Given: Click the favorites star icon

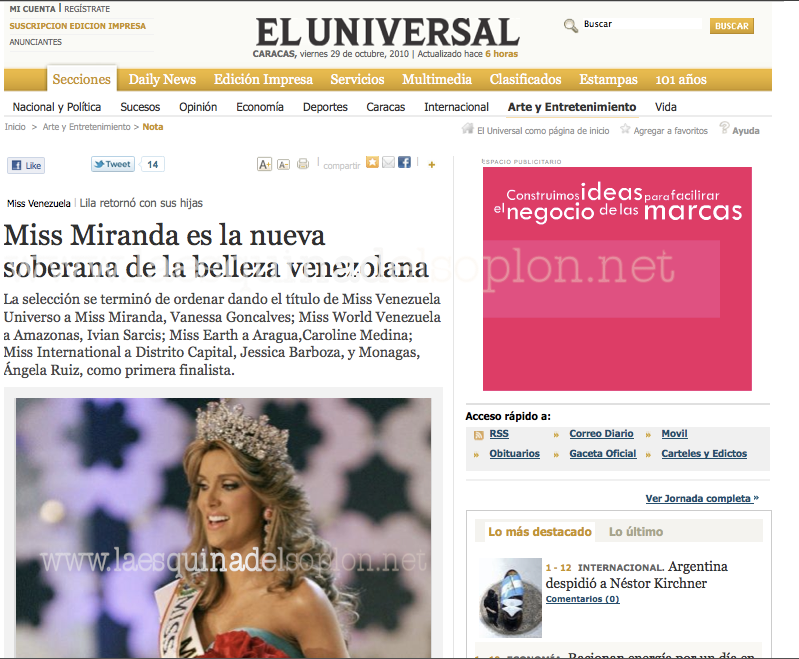Looking at the screenshot, I should [625, 129].
